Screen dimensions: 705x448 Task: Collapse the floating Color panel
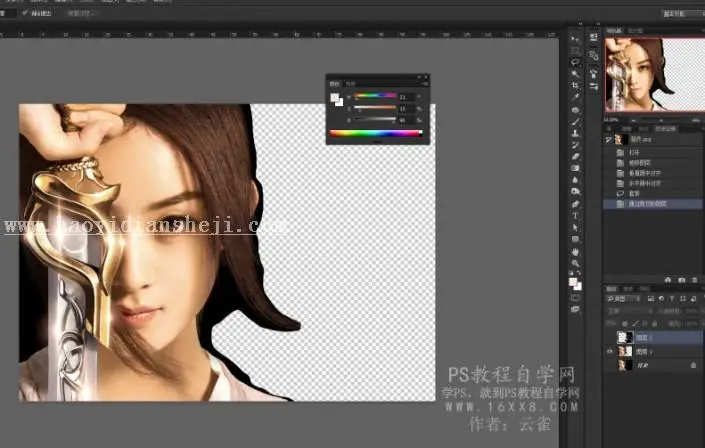419,77
